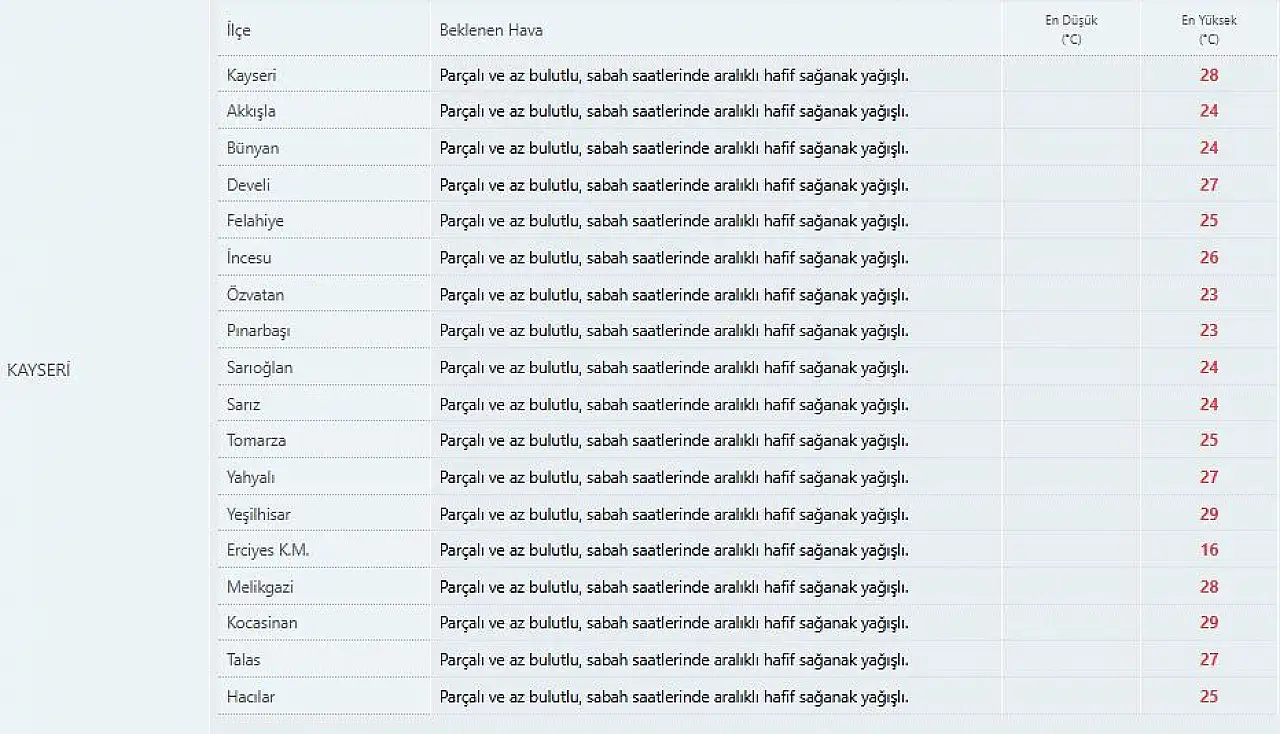The height and width of the screenshot is (734, 1280).
Task: Select the Yahyalı district name
Action: [251, 478]
